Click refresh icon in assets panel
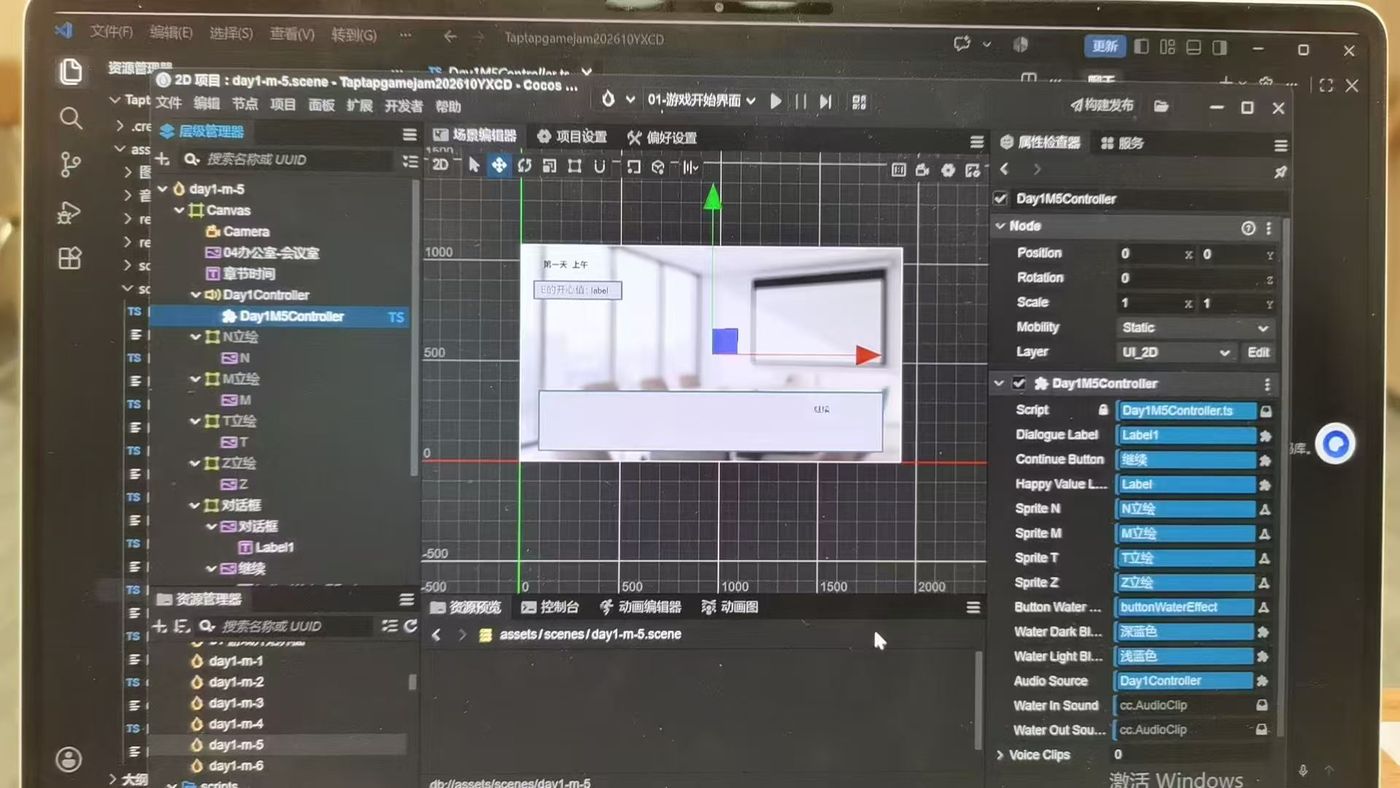 [x=410, y=626]
